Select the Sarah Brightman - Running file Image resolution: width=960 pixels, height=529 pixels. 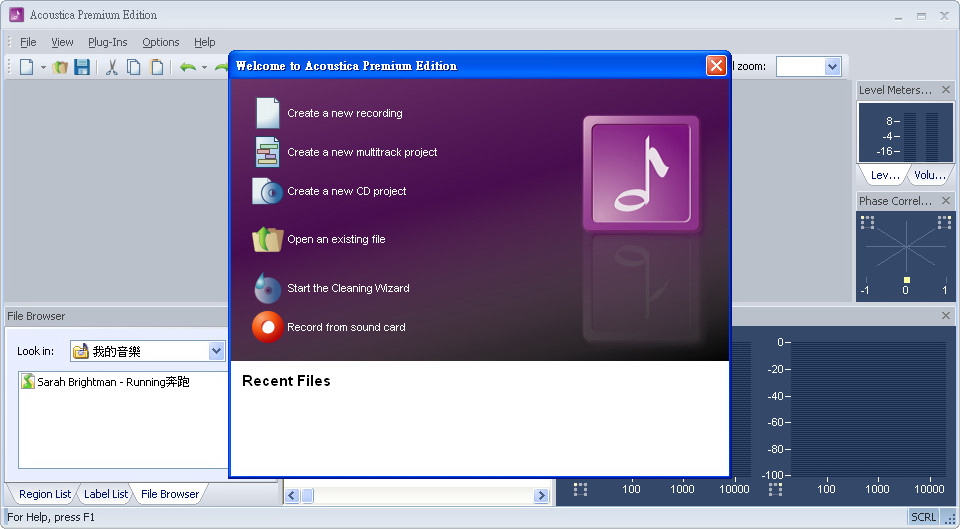[x=112, y=382]
